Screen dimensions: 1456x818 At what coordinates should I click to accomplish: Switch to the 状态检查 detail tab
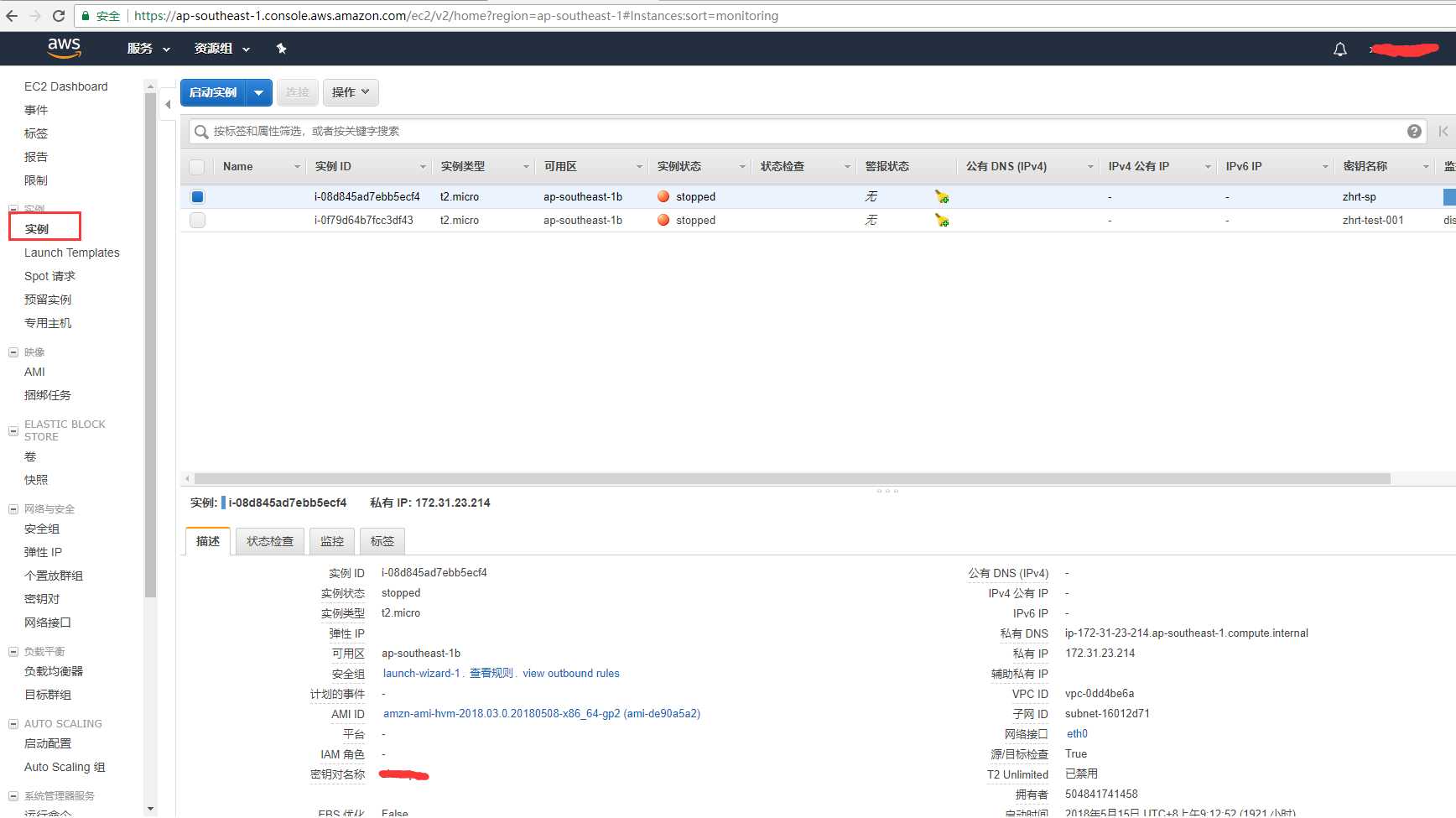270,541
